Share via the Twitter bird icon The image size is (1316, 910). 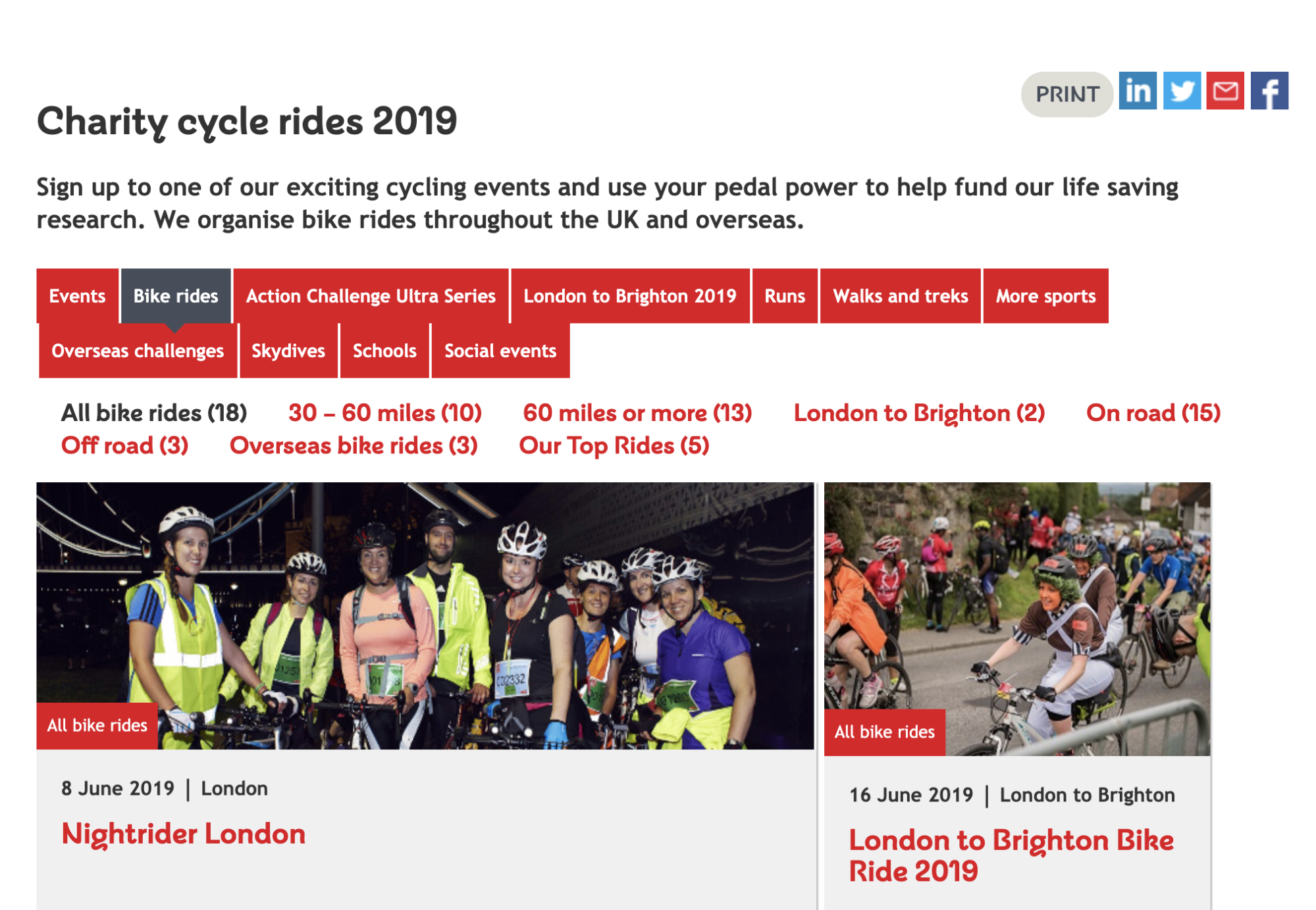click(x=1182, y=91)
